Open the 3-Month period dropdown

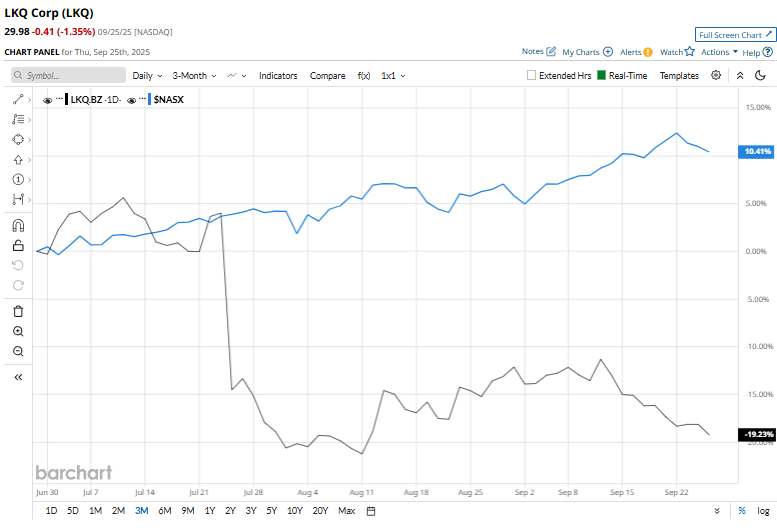(x=194, y=76)
